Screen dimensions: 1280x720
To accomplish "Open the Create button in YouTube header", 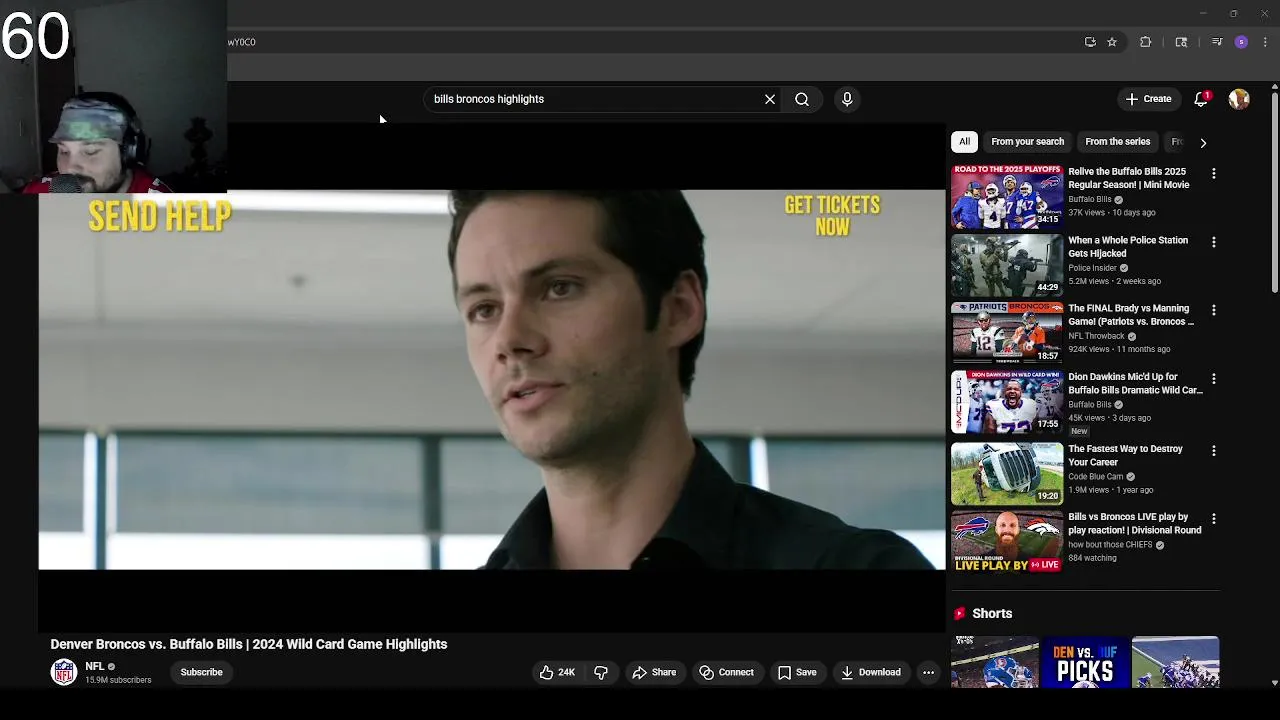I will [1148, 99].
